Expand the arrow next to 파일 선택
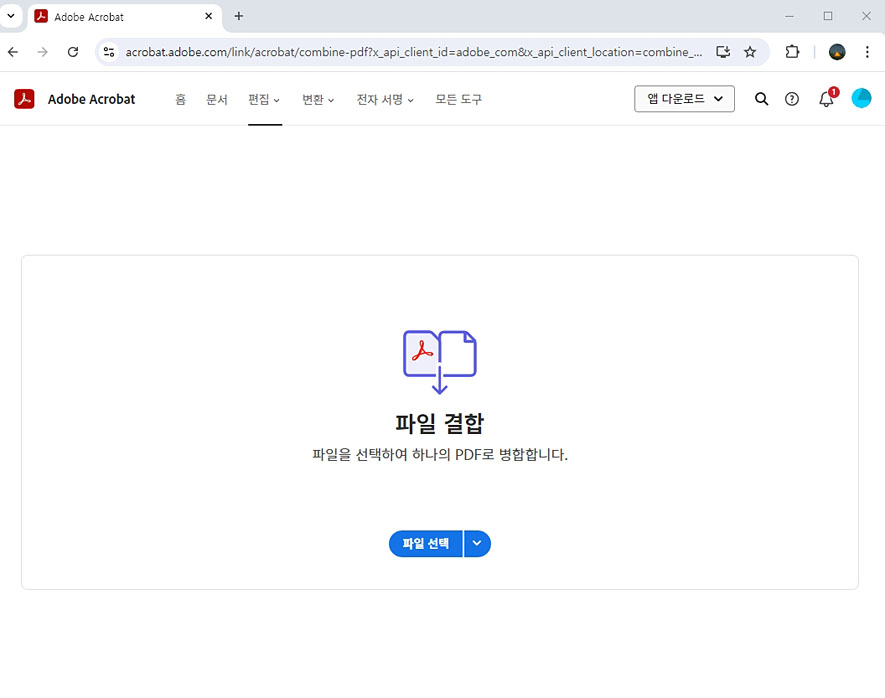Image resolution: width=885 pixels, height=698 pixels. 477,543
